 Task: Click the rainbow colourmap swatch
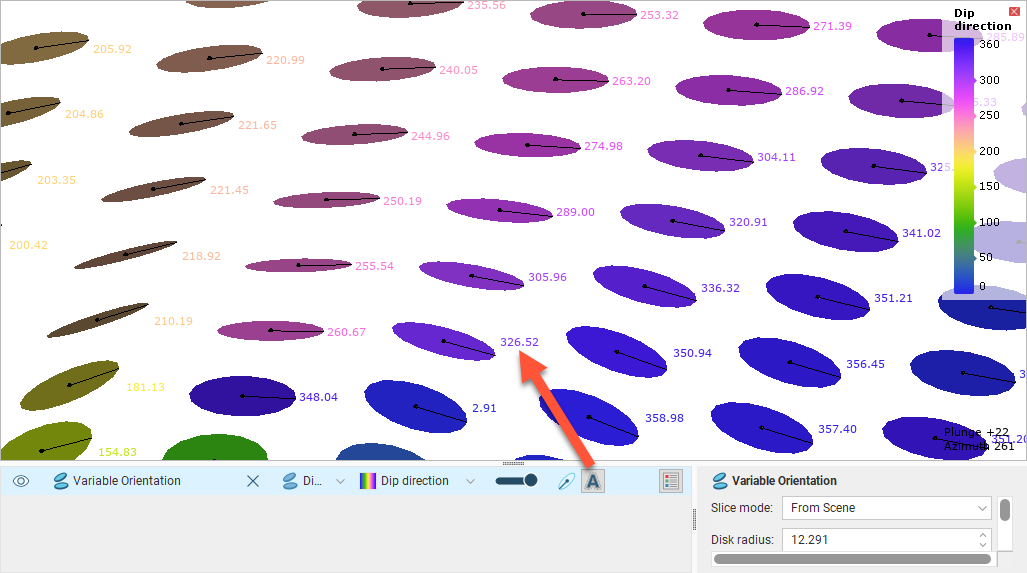[368, 481]
